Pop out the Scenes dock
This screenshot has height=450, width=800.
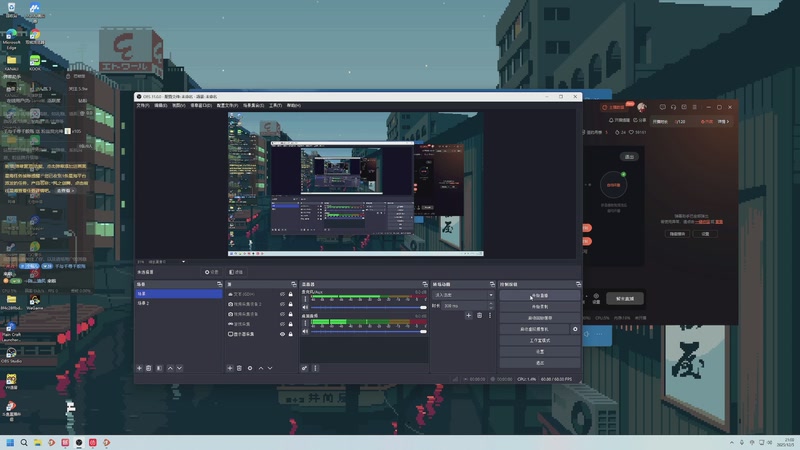click(219, 284)
